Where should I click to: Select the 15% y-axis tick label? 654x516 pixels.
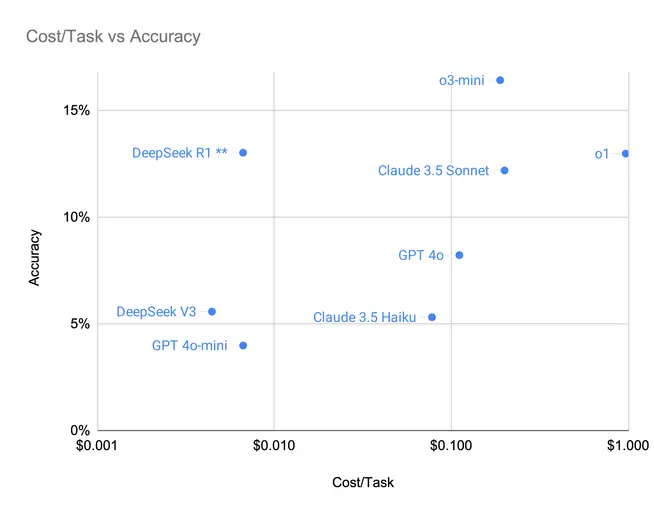[x=76, y=111]
